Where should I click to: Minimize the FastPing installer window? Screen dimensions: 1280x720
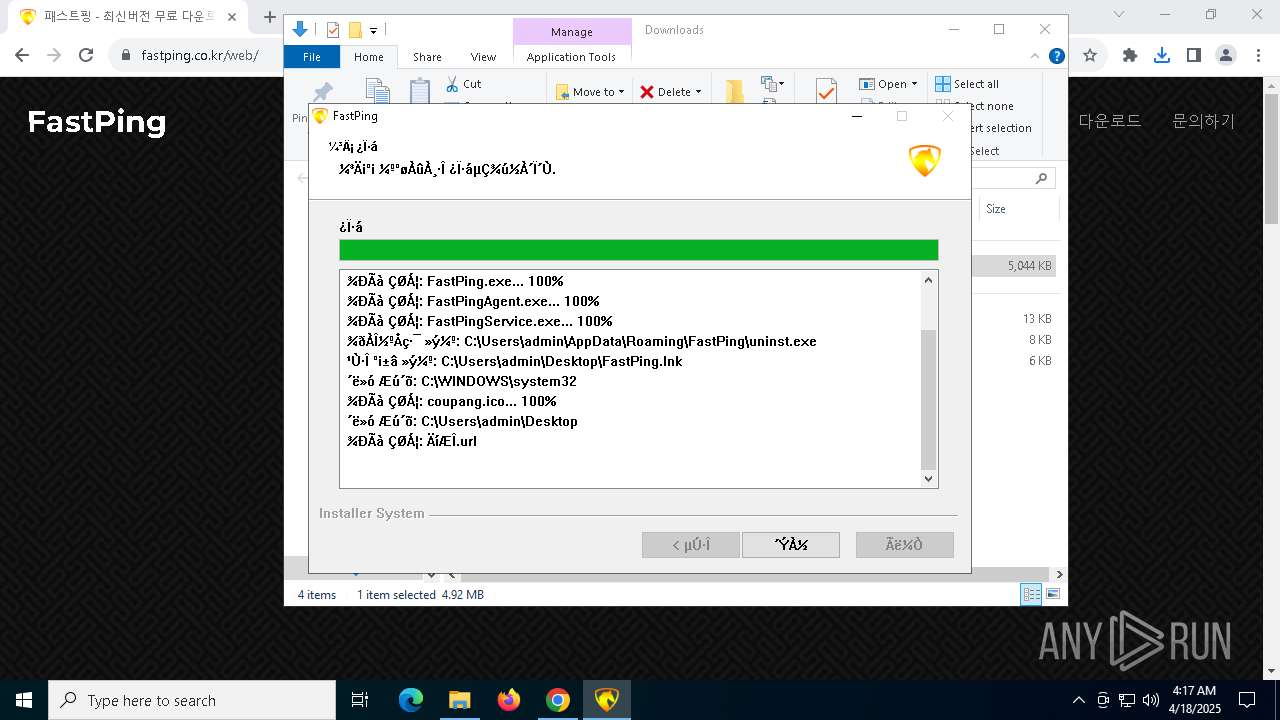[x=857, y=116]
